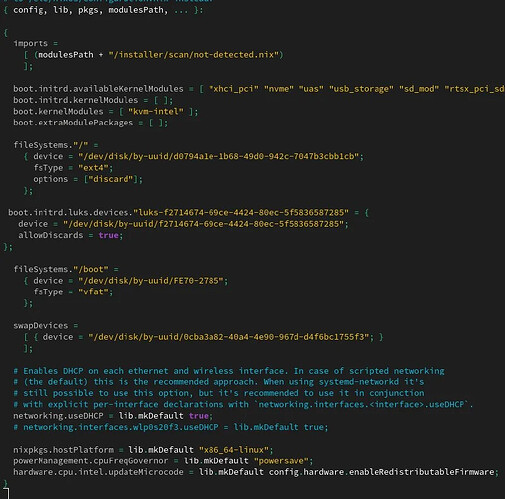The image size is (505, 499).
Task: Click the "powersave" governor string
Action: (x=281, y=461)
